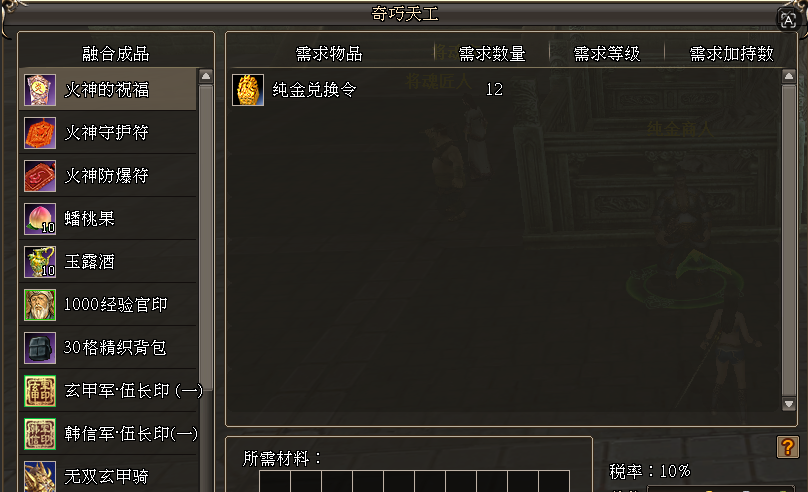Click the 需求加持数 column header
The height and width of the screenshot is (492, 808).
[731, 54]
